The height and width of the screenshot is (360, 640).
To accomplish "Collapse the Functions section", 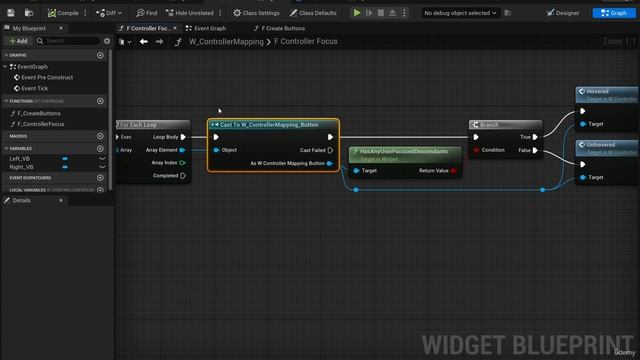I will point(6,101).
